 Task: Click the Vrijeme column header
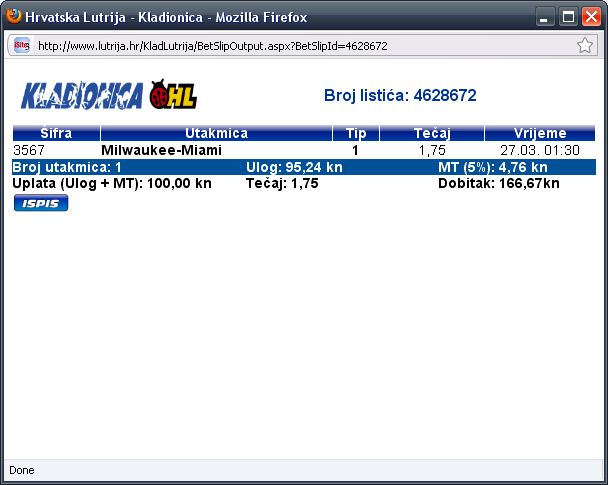(540, 133)
